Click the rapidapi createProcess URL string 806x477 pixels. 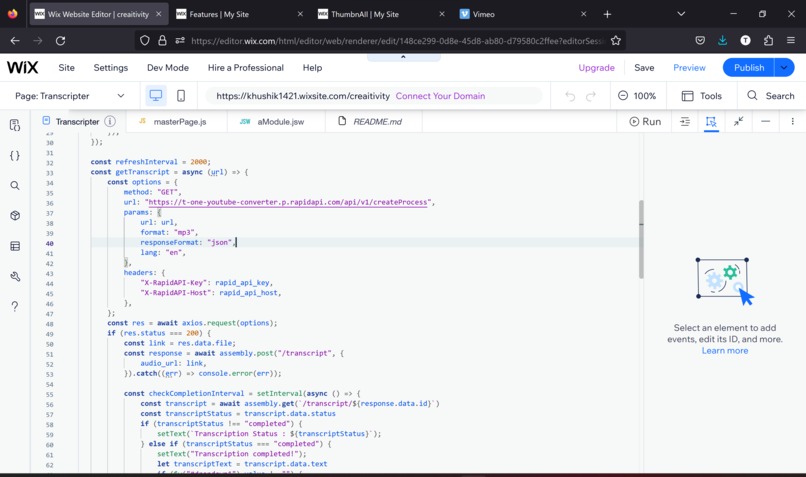(288, 202)
